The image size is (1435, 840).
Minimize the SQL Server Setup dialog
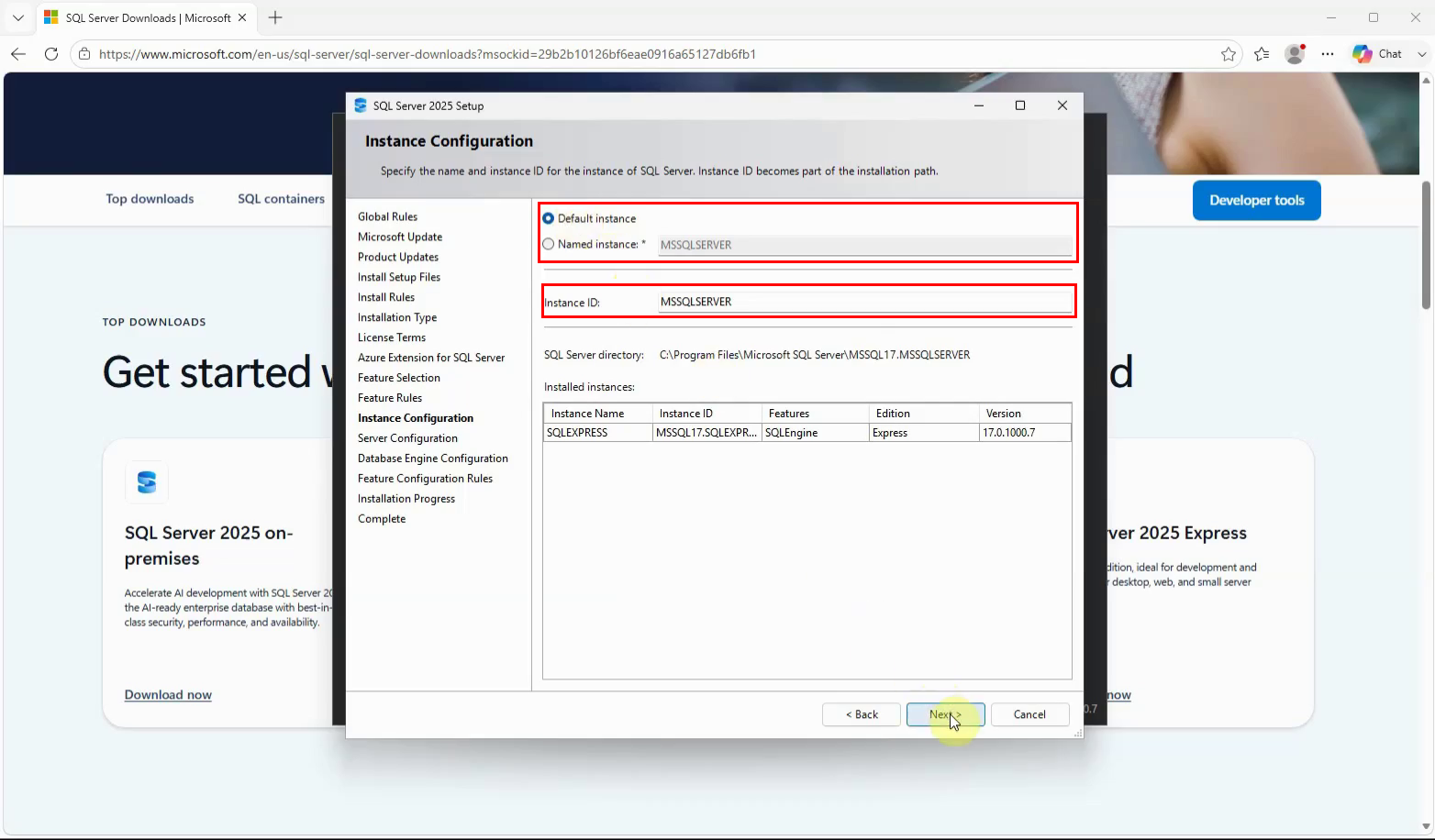pyautogui.click(x=979, y=105)
